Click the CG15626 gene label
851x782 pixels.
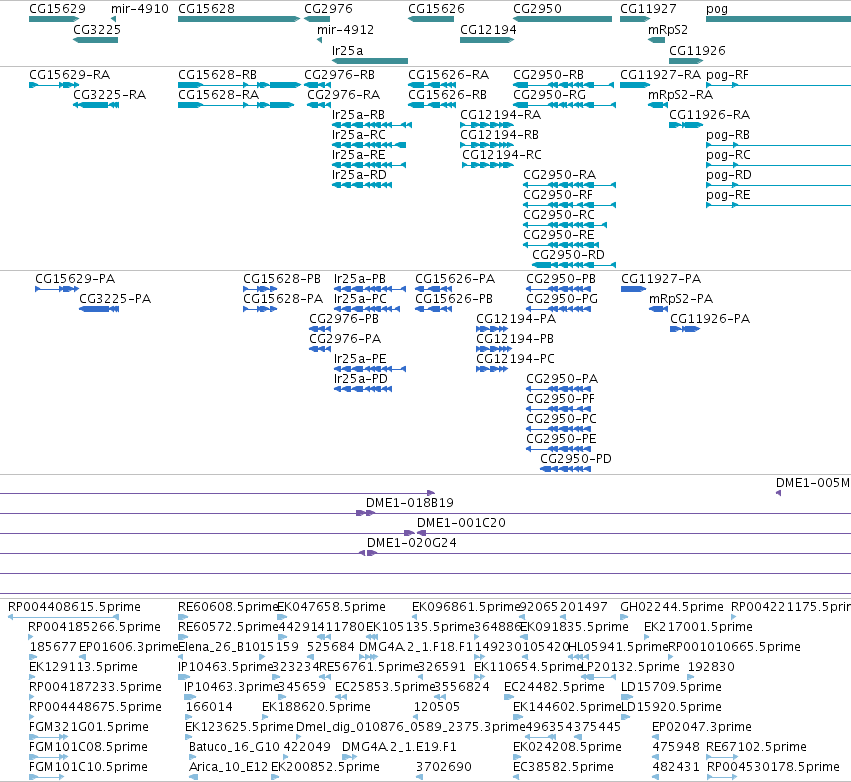(x=436, y=9)
